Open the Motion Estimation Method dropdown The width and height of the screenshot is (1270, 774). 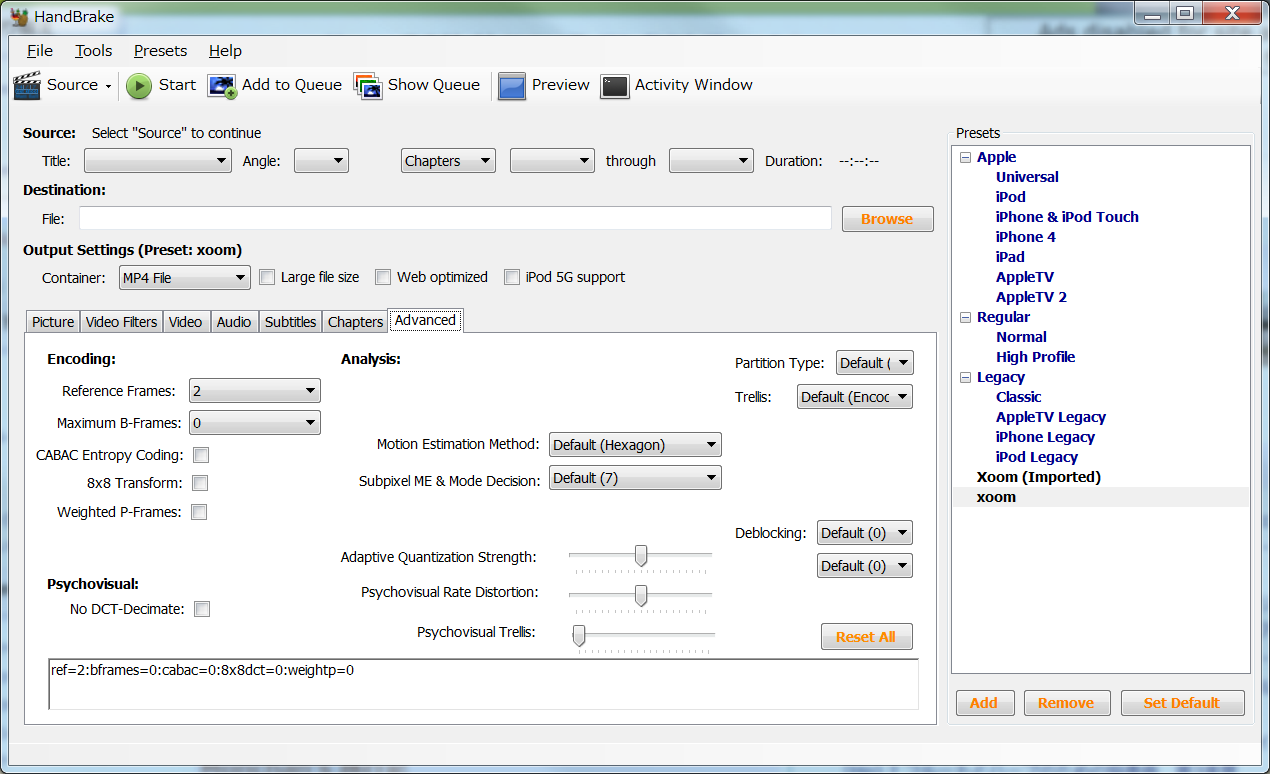pyautogui.click(x=635, y=444)
